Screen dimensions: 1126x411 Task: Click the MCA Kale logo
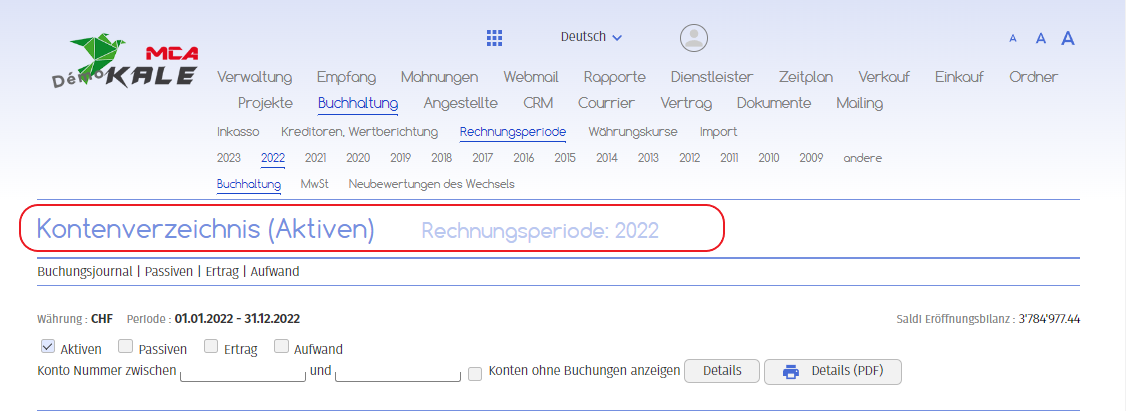(126, 67)
